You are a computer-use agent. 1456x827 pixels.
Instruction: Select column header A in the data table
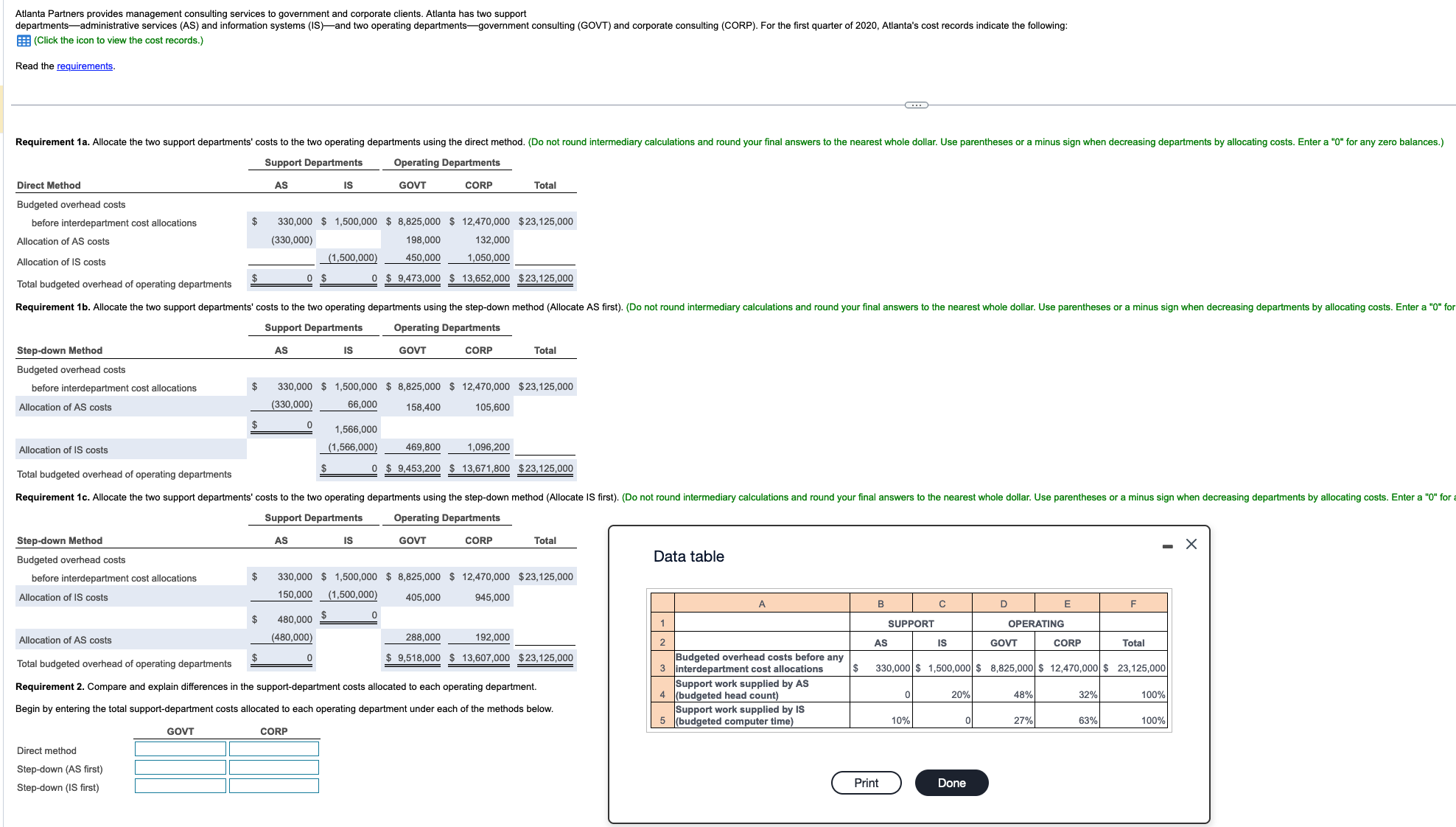pyautogui.click(x=761, y=602)
